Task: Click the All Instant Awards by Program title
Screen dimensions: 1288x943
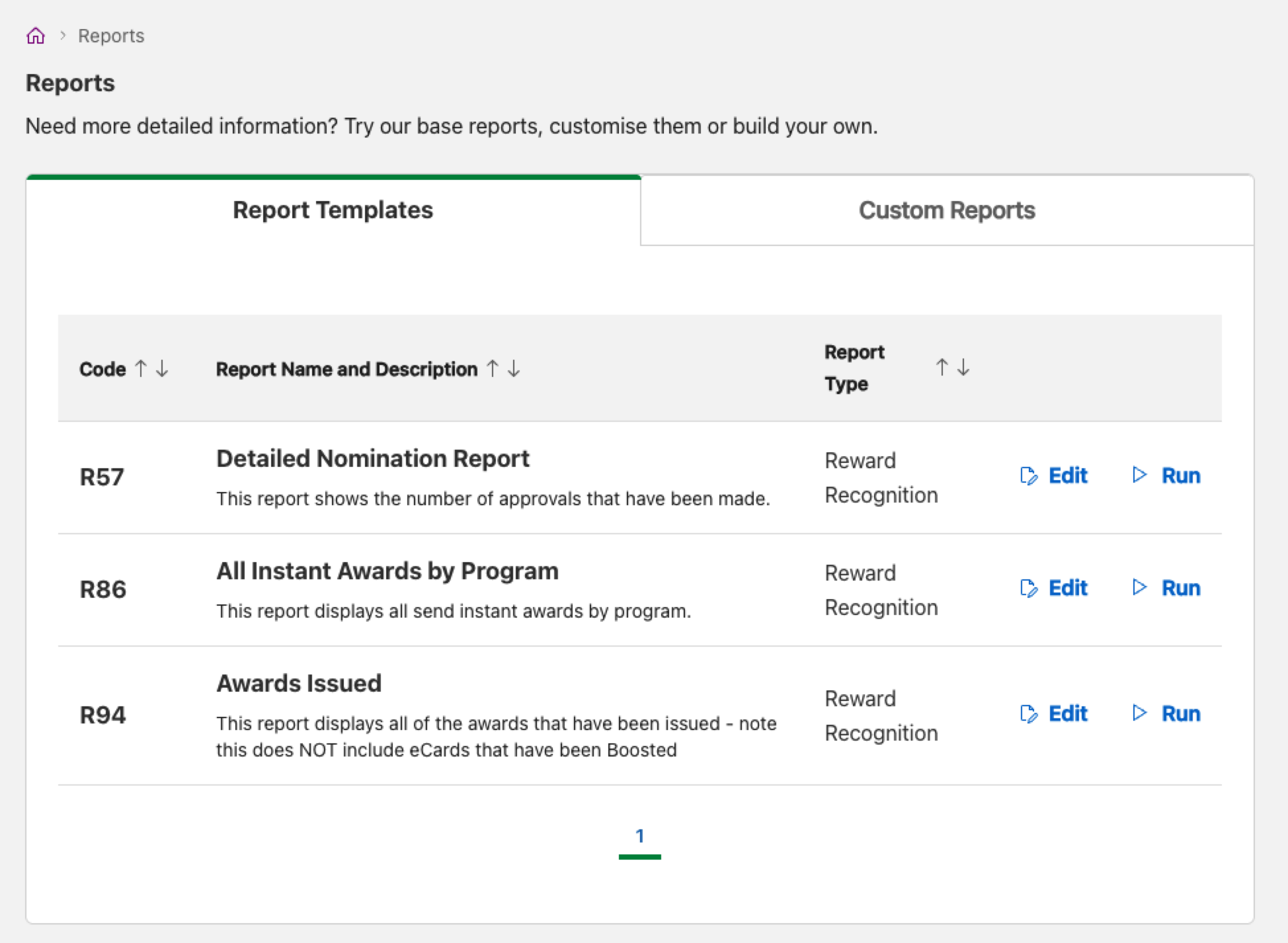Action: [387, 571]
